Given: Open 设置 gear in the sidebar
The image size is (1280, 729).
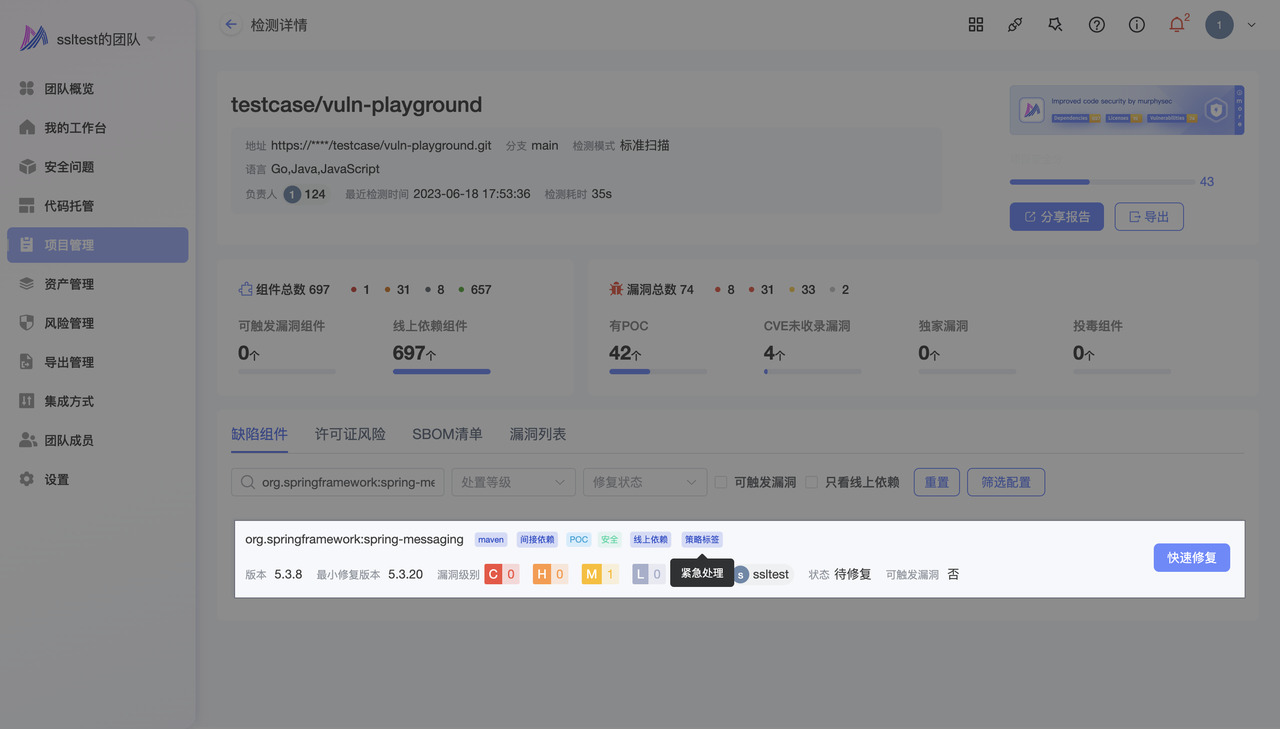Looking at the screenshot, I should [56, 480].
